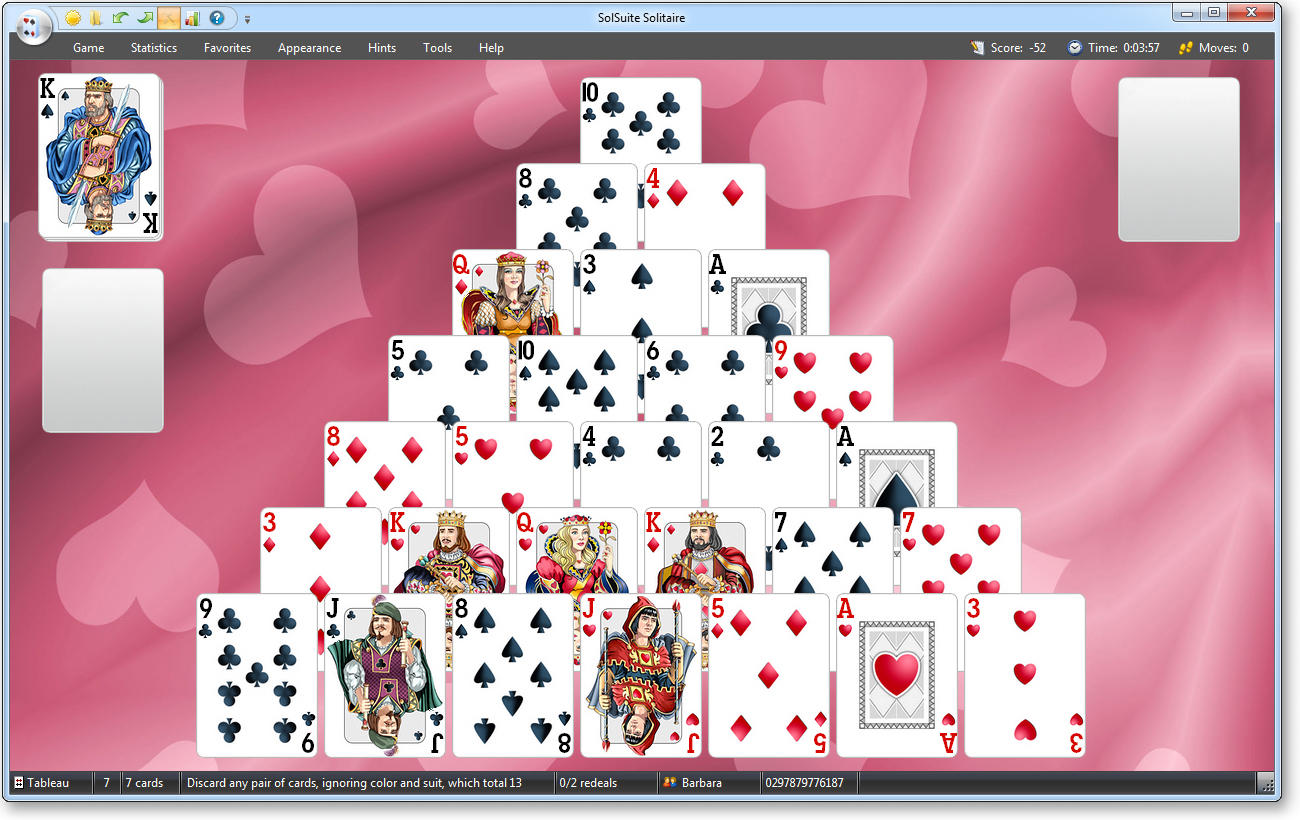Image resolution: width=1300 pixels, height=820 pixels.
Task: Open the Tools menu
Action: pos(437,48)
